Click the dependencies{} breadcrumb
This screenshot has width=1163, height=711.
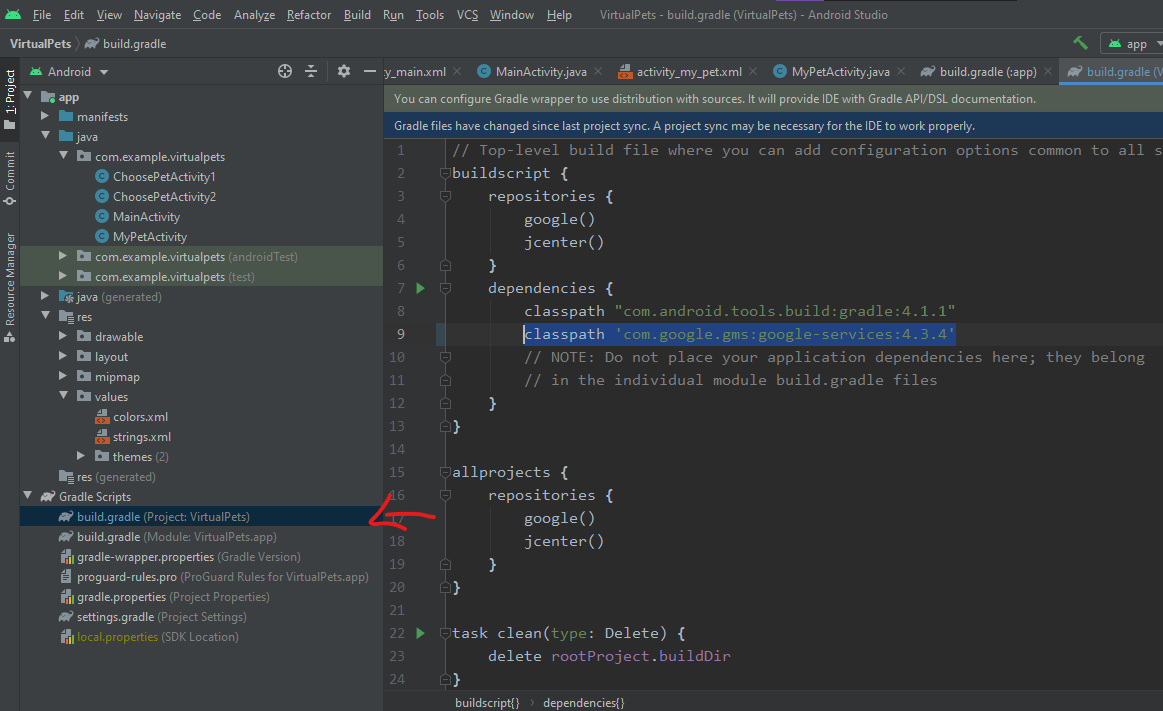click(583, 703)
